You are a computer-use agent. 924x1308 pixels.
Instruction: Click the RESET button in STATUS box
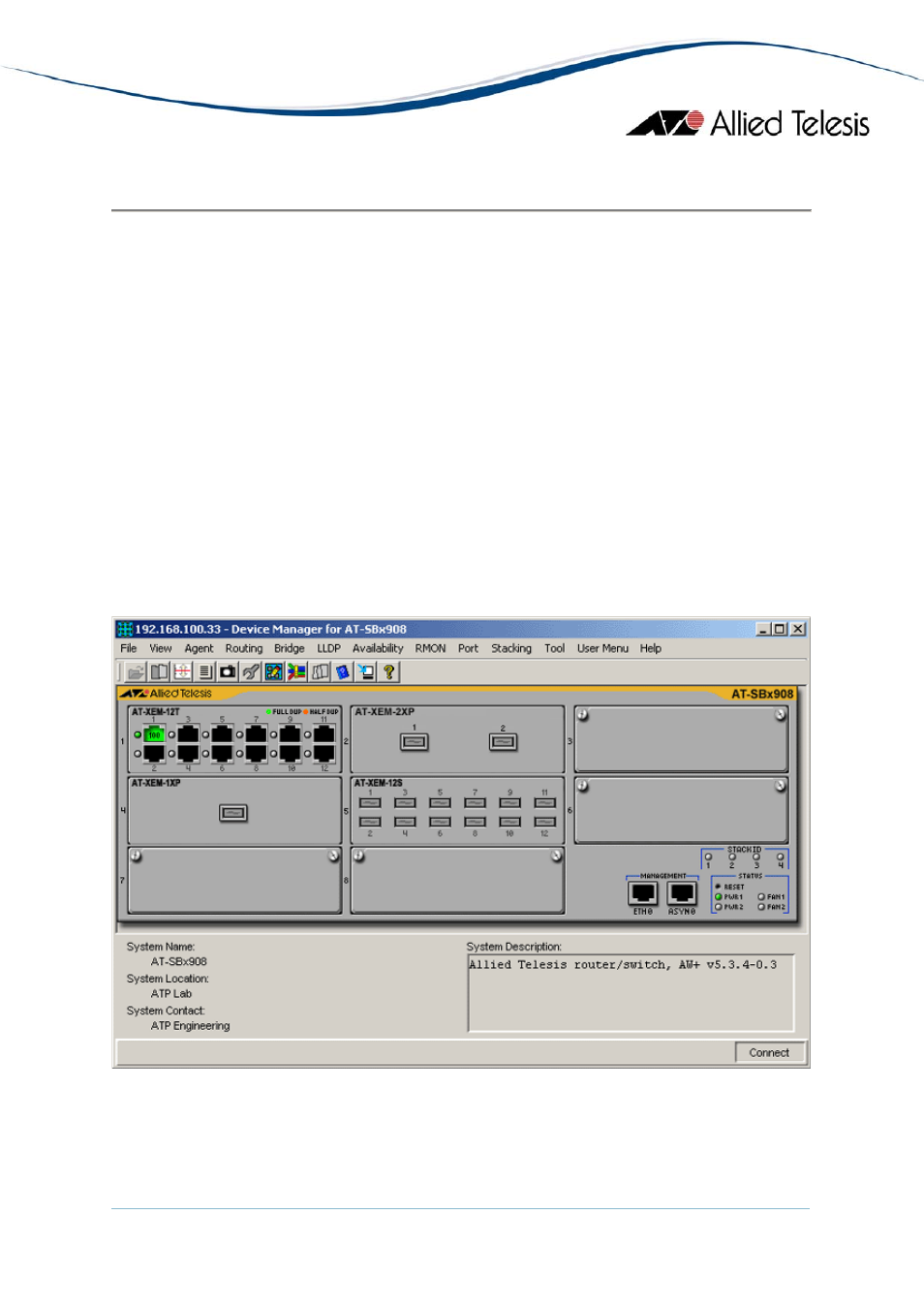tap(718, 887)
